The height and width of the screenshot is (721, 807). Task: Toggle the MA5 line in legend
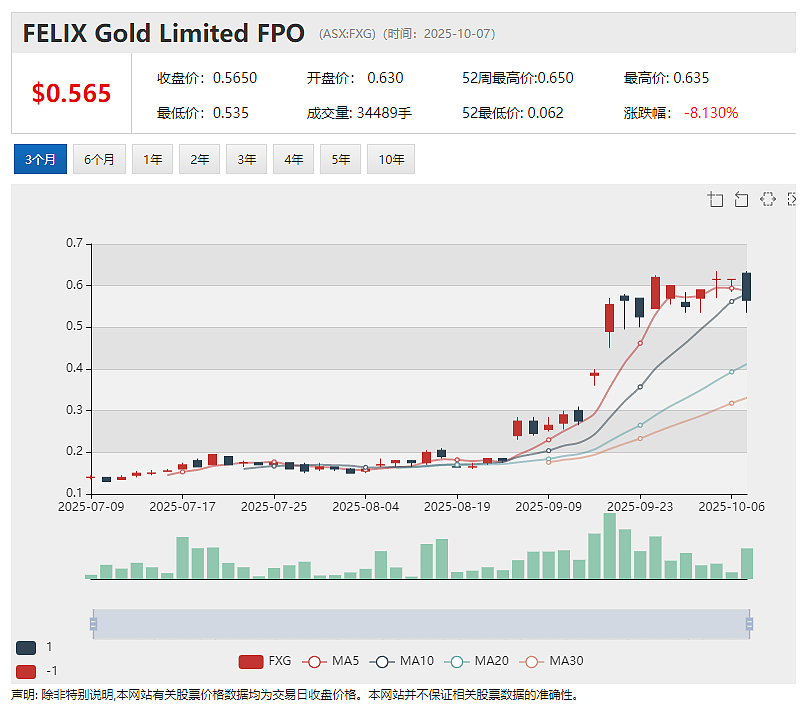point(330,661)
